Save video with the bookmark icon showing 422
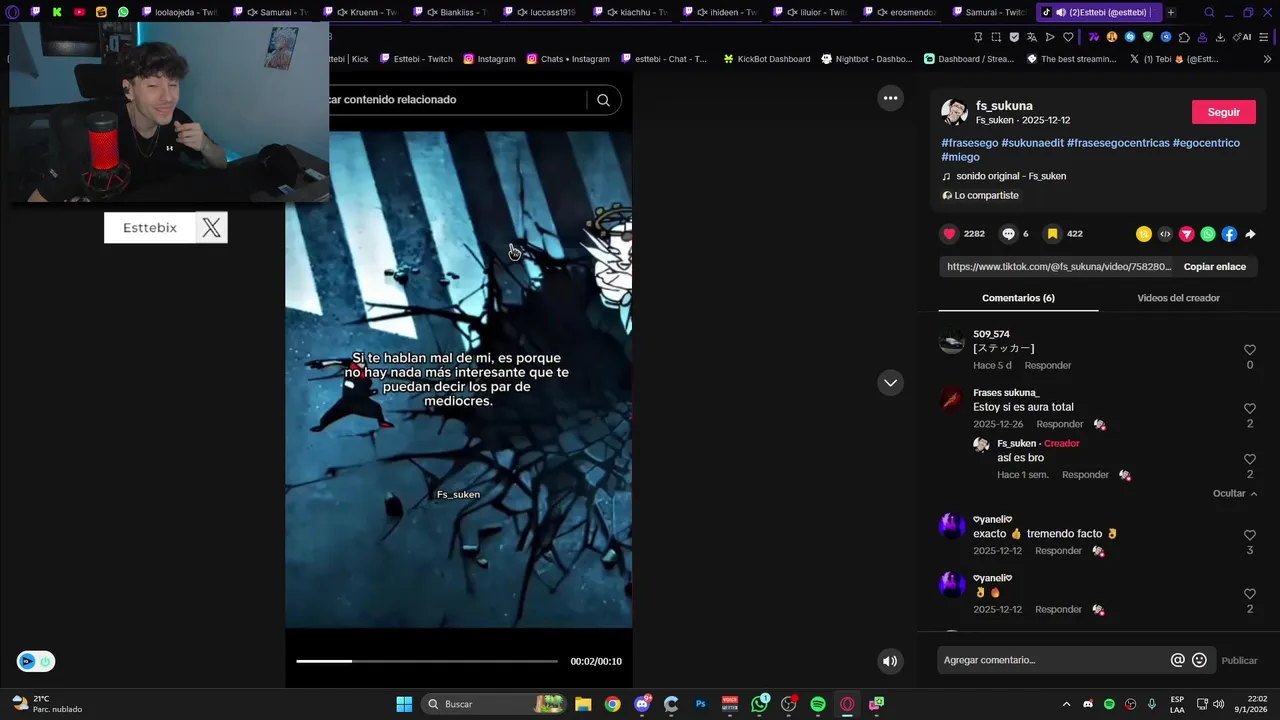 pyautogui.click(x=1052, y=234)
